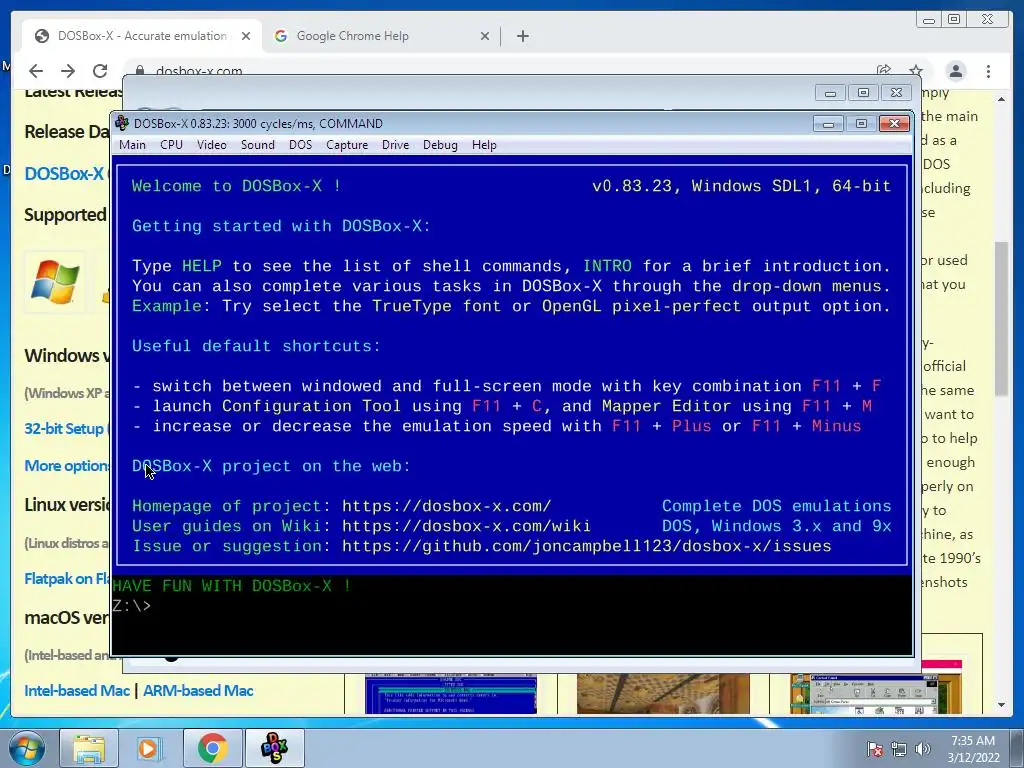This screenshot has width=1024, height=768.
Task: Click the blue DOS screenshot thumbnail
Action: tap(451, 694)
